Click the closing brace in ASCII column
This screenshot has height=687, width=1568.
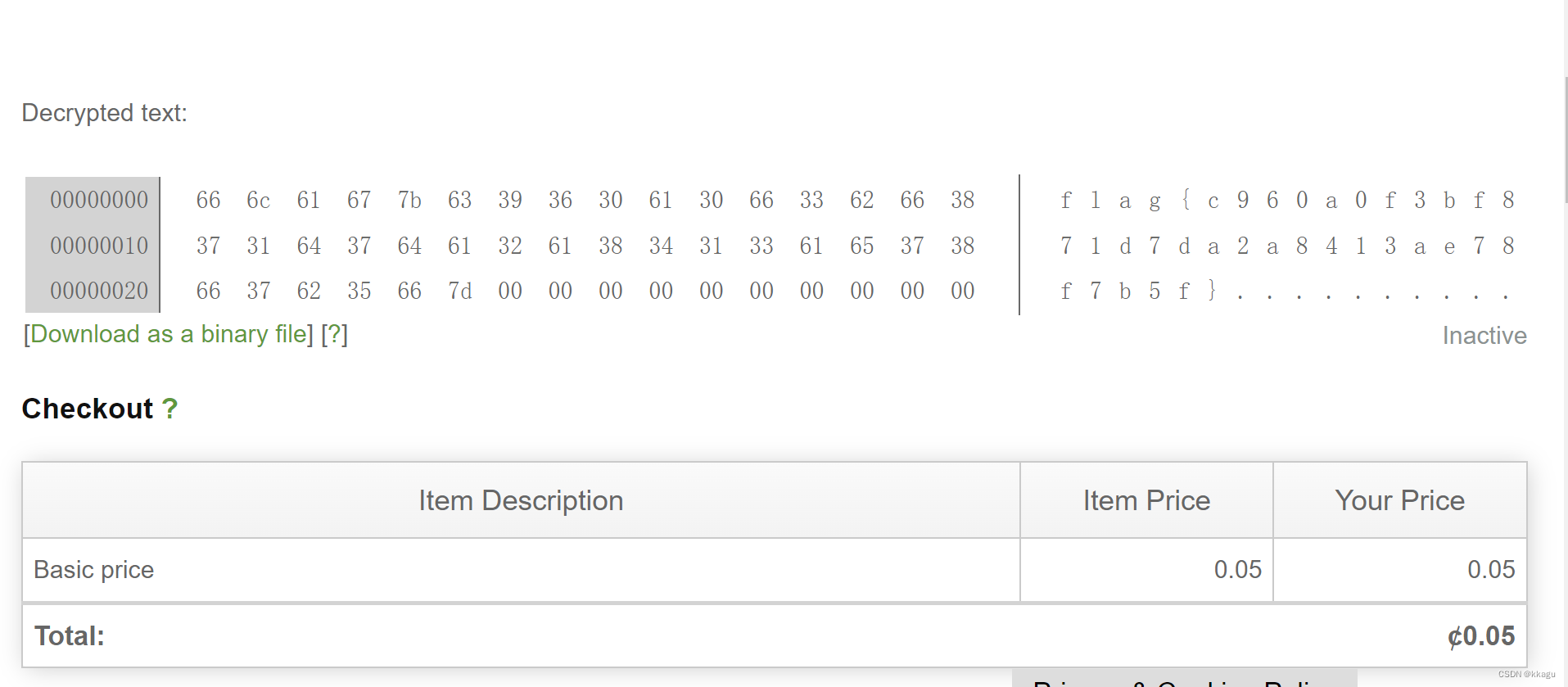point(1212,291)
